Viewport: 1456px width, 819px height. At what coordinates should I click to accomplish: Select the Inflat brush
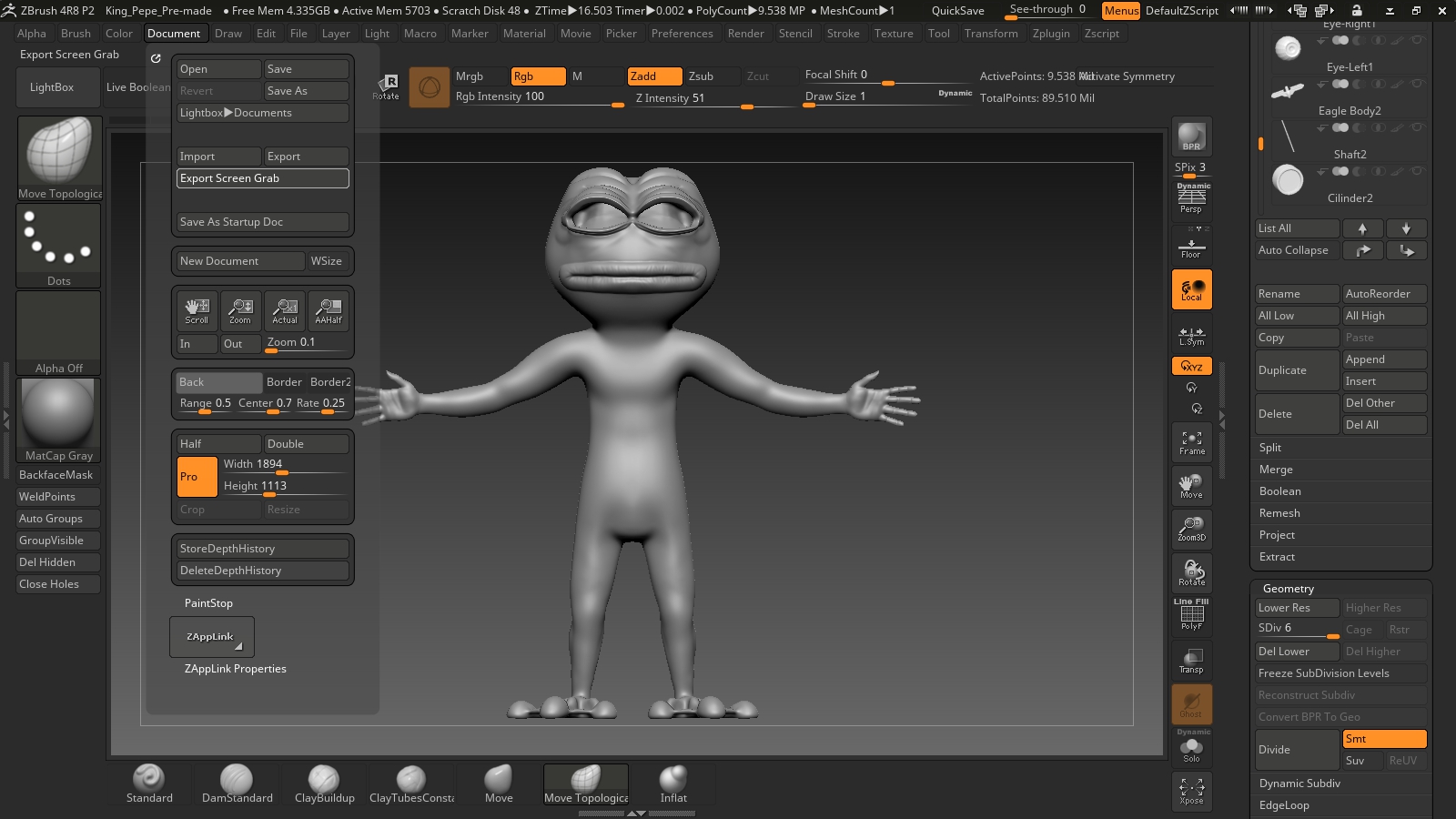[673, 784]
